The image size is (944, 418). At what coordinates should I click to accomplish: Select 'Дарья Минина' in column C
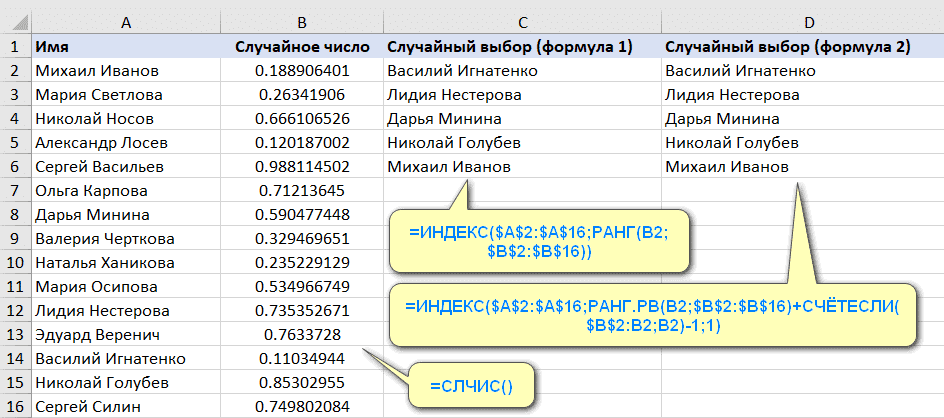click(x=520, y=119)
